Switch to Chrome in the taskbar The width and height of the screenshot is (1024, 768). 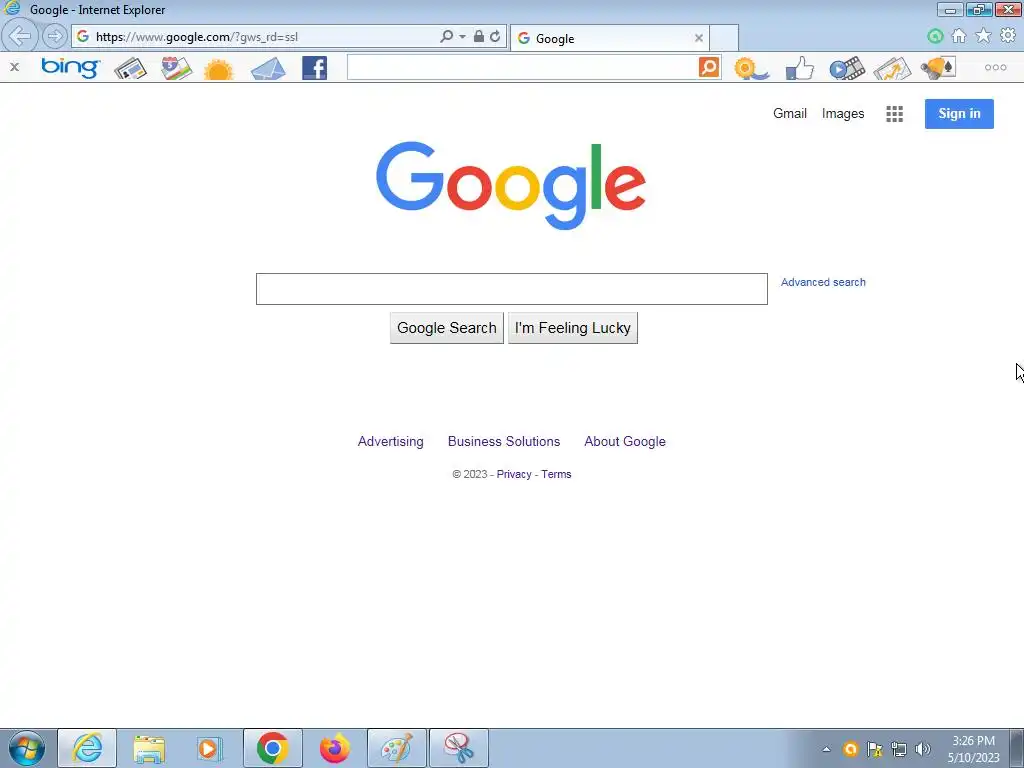(x=272, y=748)
